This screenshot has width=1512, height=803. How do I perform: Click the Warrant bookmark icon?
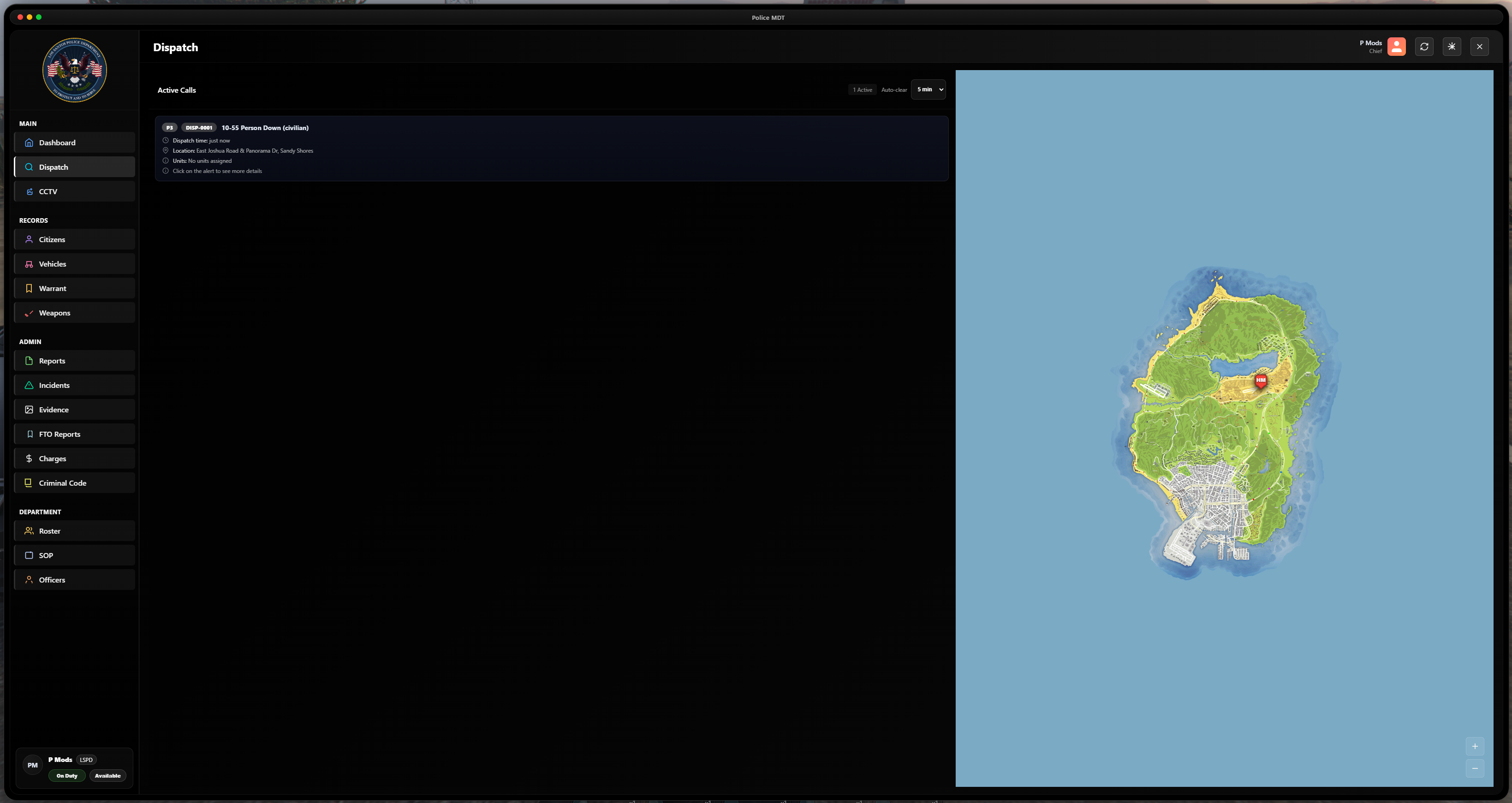[29, 288]
